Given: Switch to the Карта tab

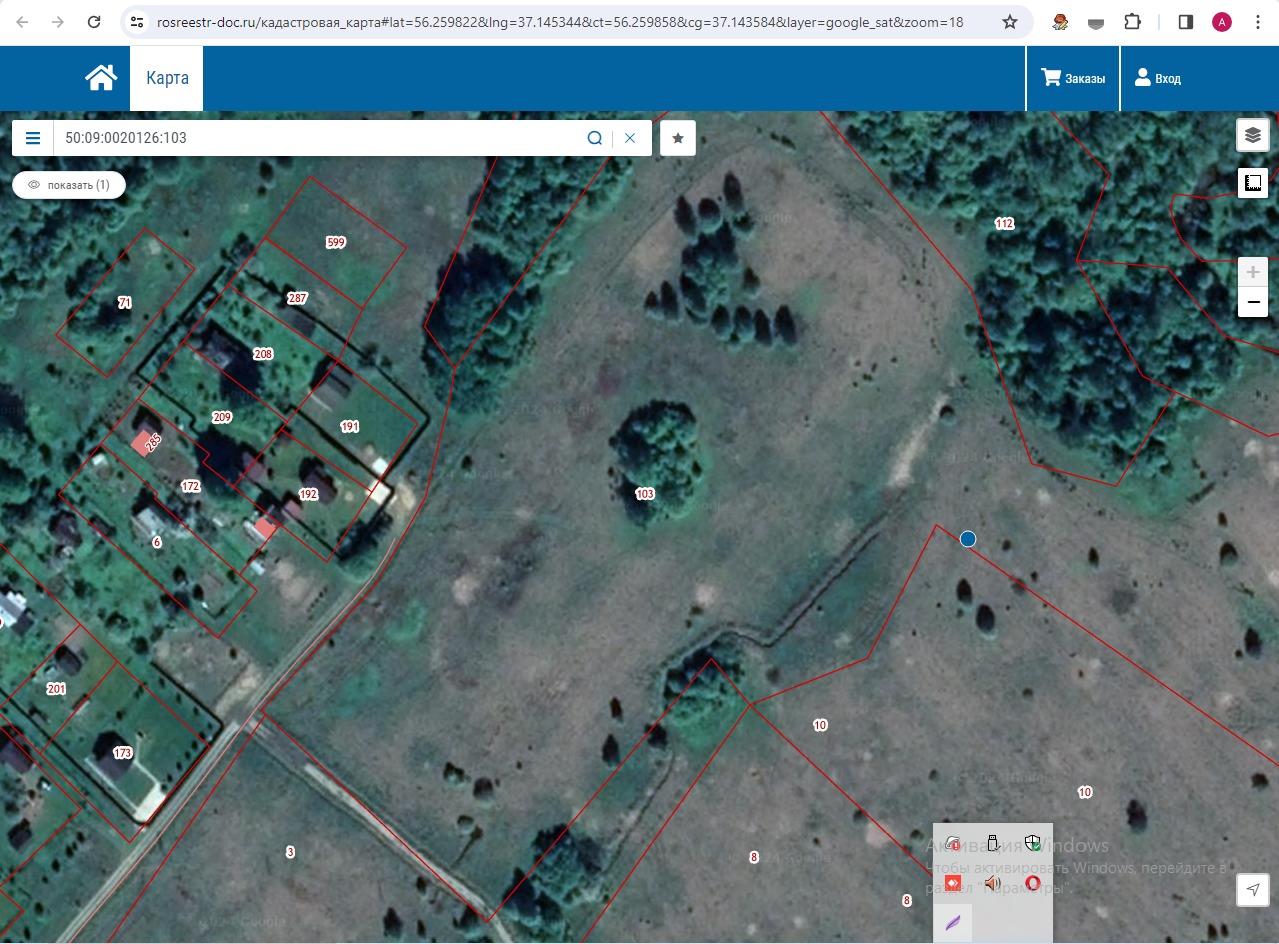Looking at the screenshot, I should click(x=167, y=78).
